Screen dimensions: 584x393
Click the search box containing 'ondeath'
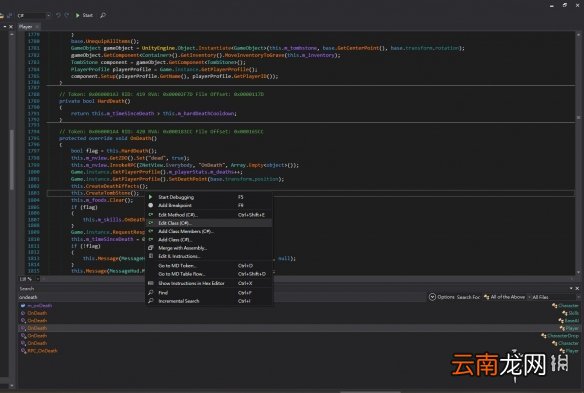[222, 297]
